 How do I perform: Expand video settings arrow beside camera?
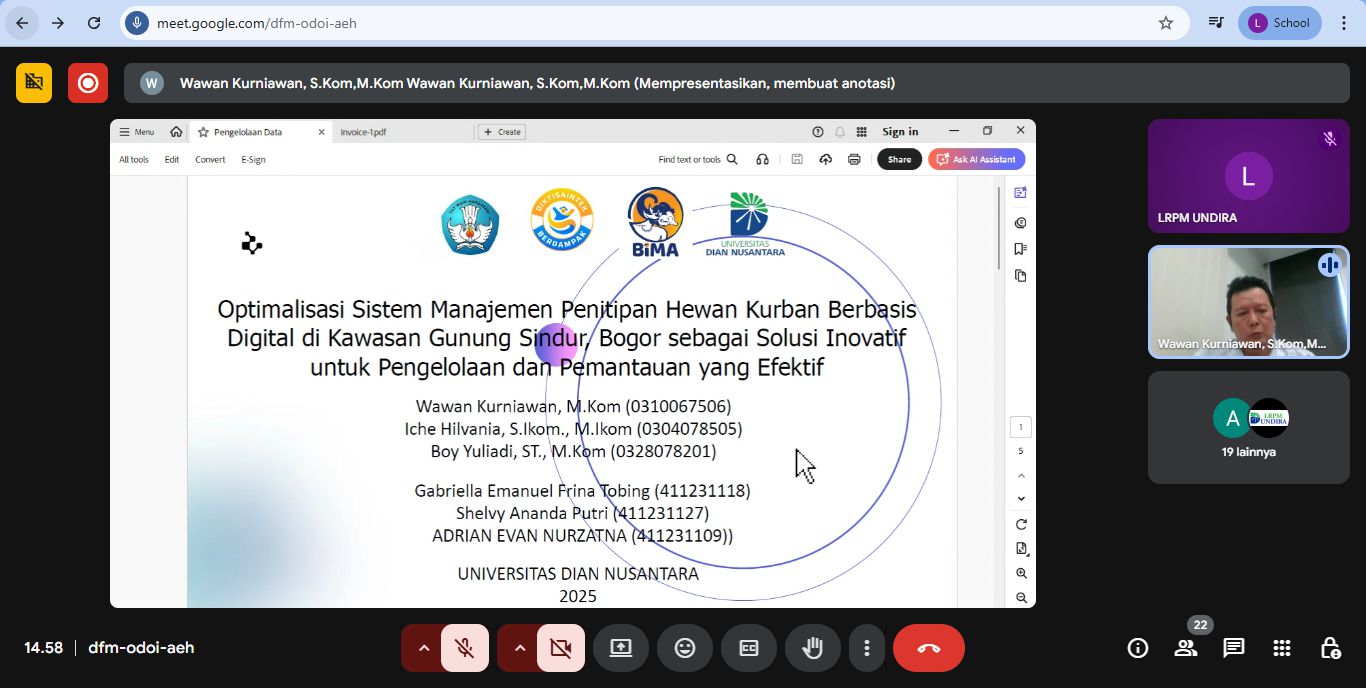click(519, 648)
